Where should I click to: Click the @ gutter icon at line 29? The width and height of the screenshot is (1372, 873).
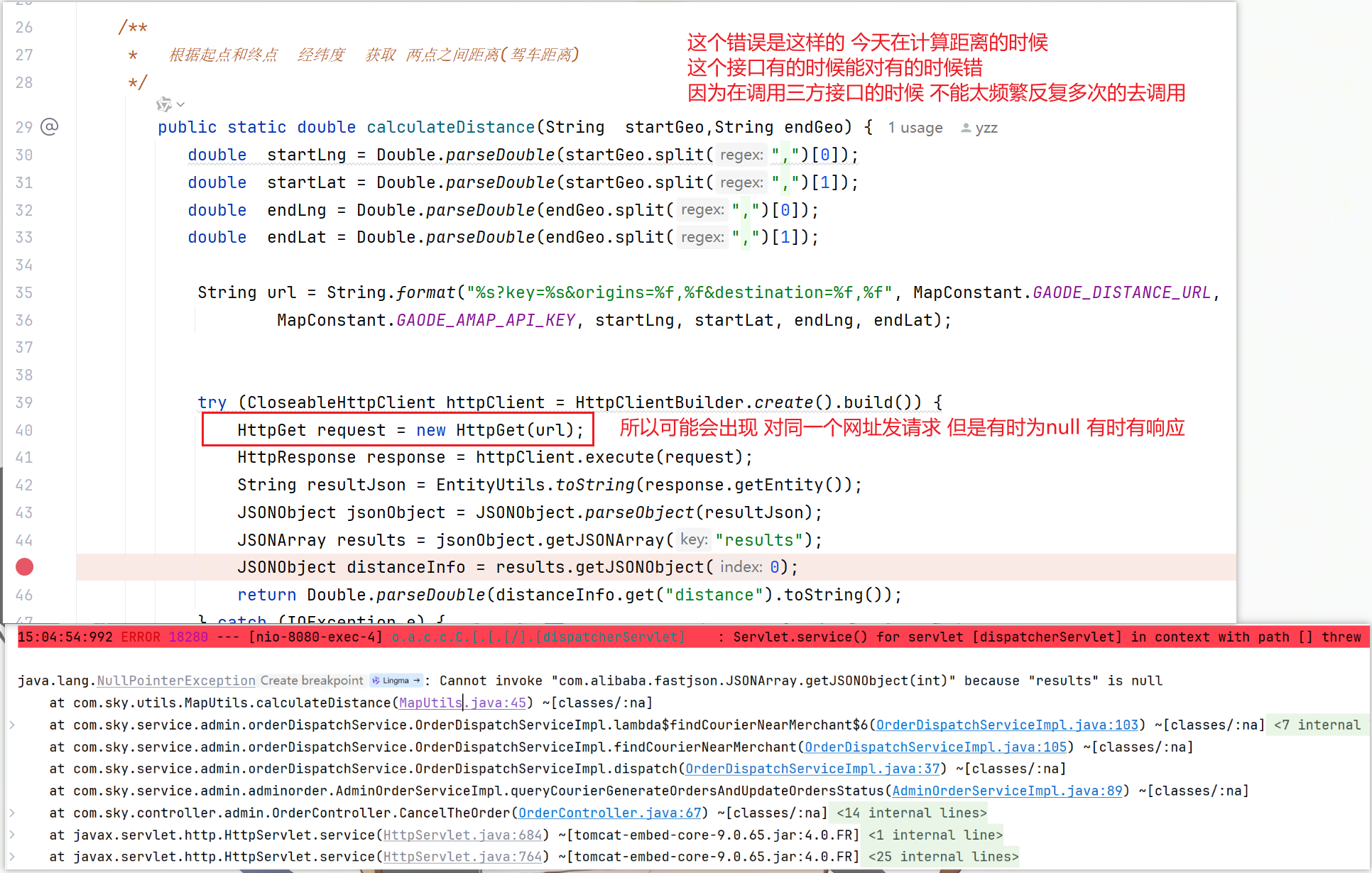(49, 127)
